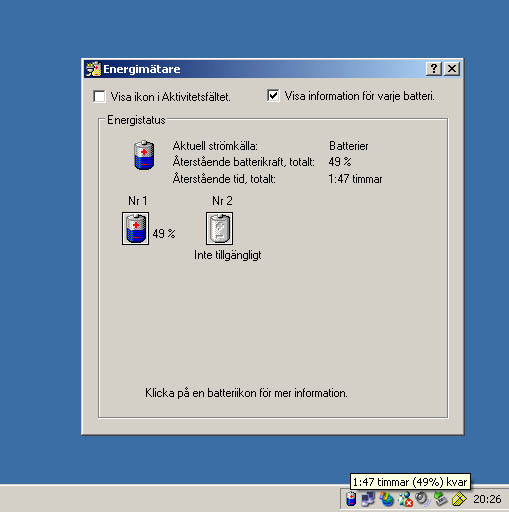
Task: Click the Inte tillgängligt label under Nr 2
Action: pos(228,255)
